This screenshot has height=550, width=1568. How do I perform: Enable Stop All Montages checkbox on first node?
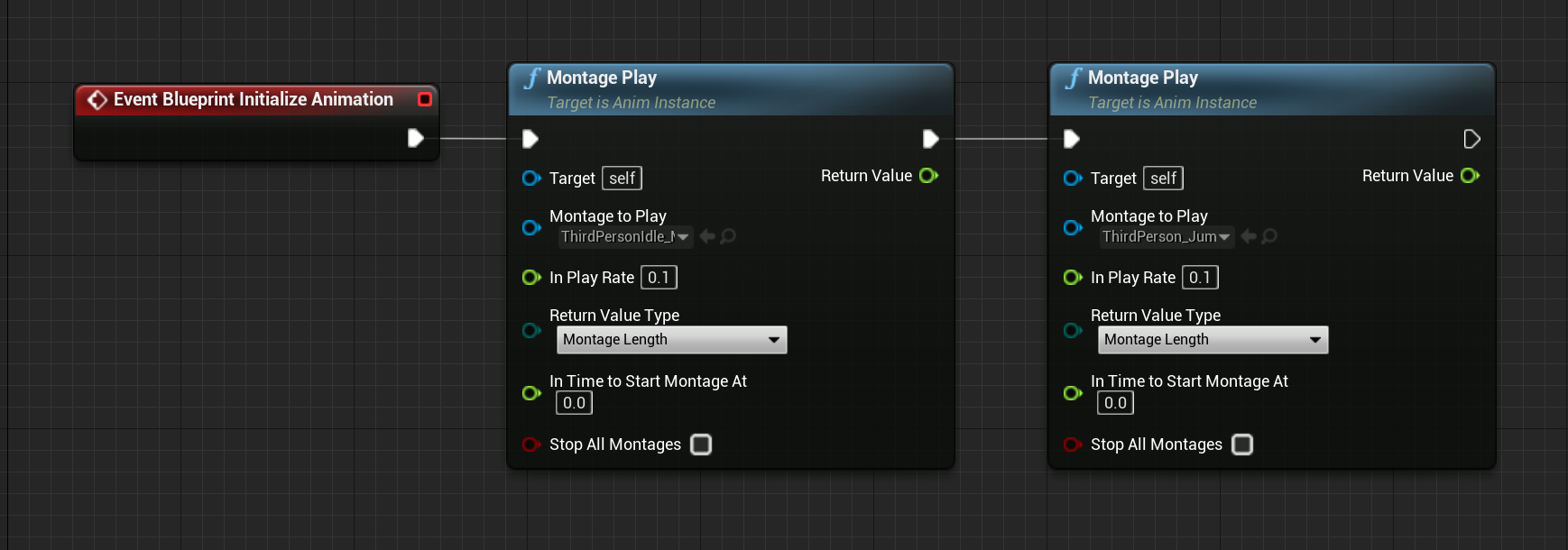701,445
